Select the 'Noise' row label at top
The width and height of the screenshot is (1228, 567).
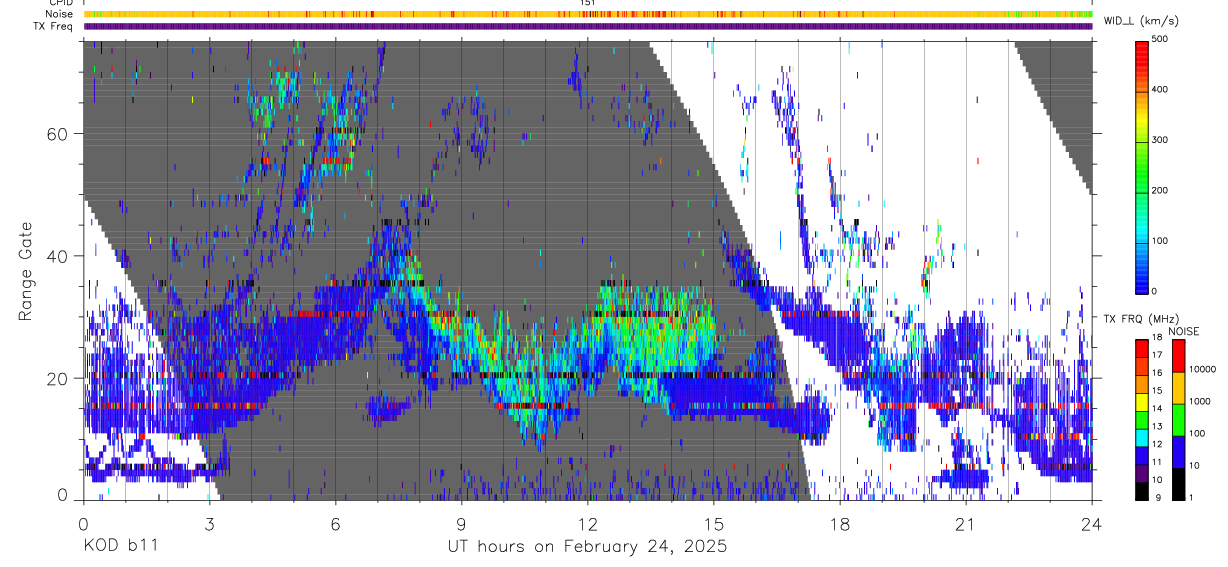click(x=59, y=14)
